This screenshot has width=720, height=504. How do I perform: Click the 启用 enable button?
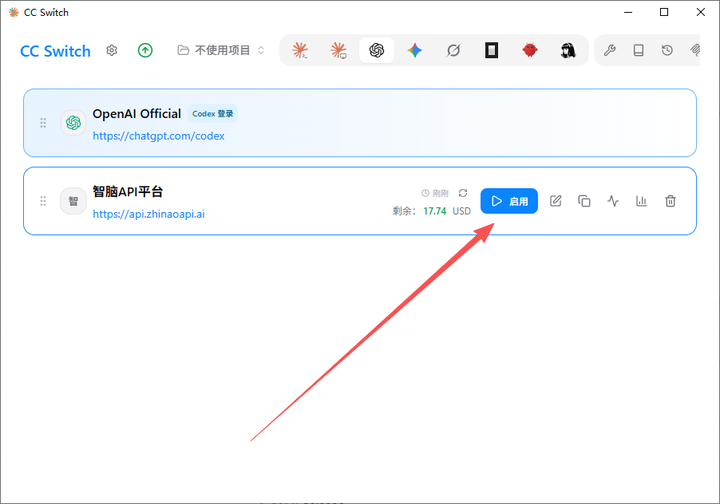coord(509,201)
